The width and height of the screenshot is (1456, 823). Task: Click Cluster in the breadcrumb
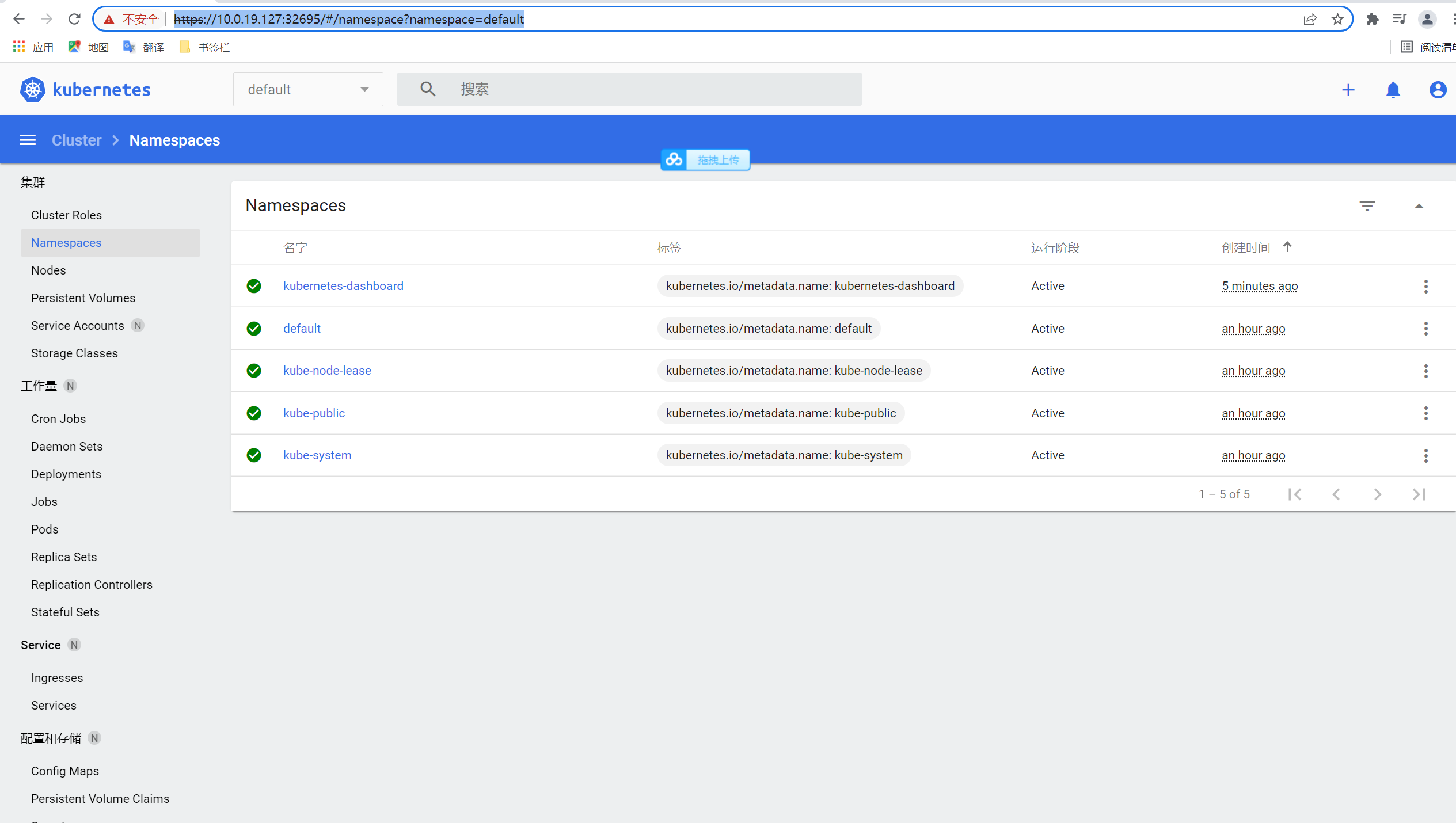tap(77, 140)
